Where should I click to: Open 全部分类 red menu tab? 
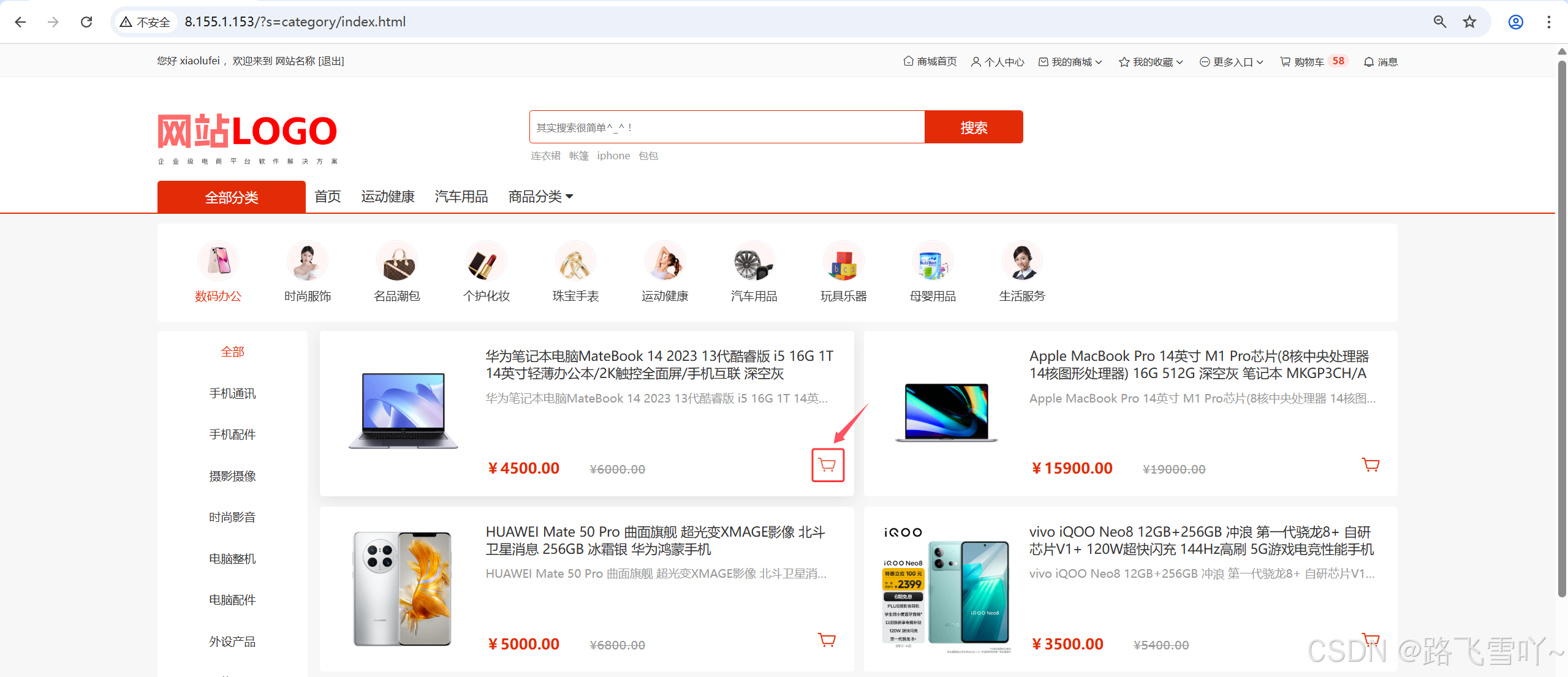tap(231, 197)
